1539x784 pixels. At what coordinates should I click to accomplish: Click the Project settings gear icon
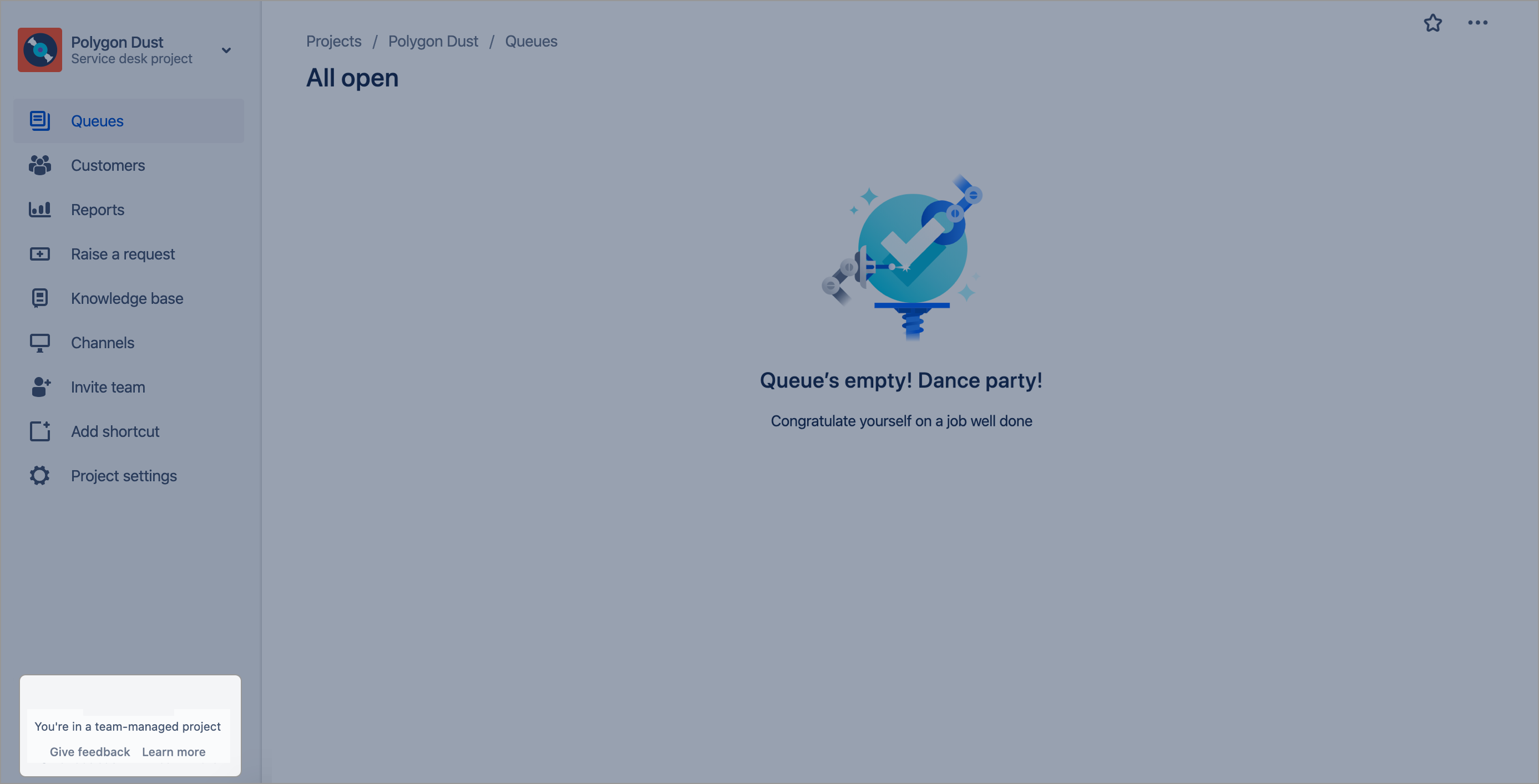pos(40,476)
